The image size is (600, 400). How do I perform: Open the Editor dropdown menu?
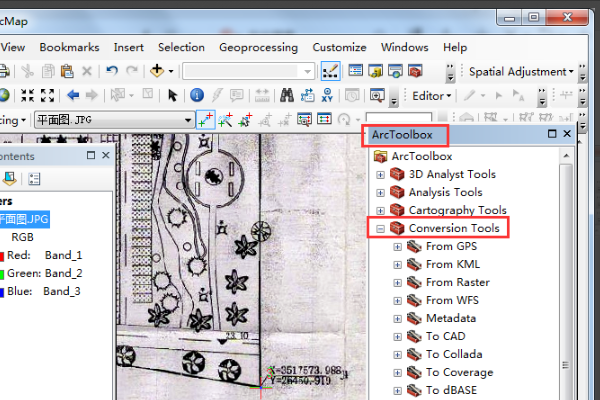click(x=432, y=96)
